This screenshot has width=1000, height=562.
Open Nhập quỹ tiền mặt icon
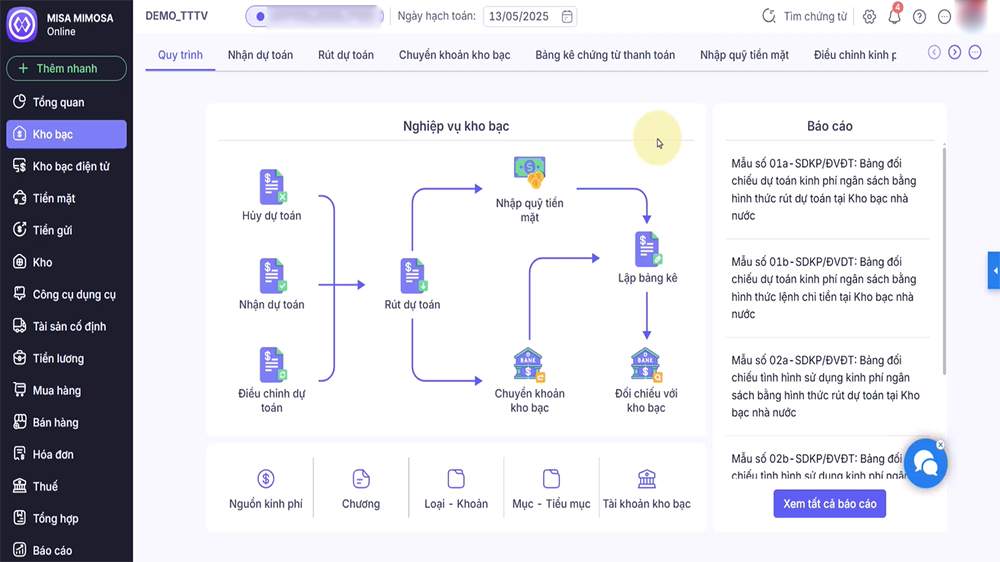[529, 173]
